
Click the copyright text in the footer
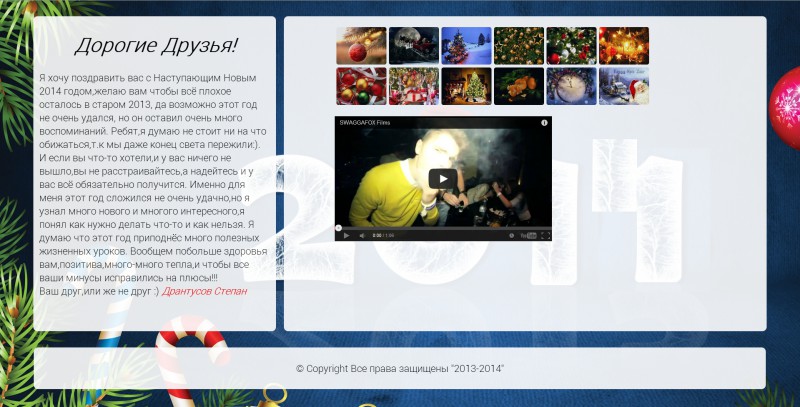tap(400, 369)
